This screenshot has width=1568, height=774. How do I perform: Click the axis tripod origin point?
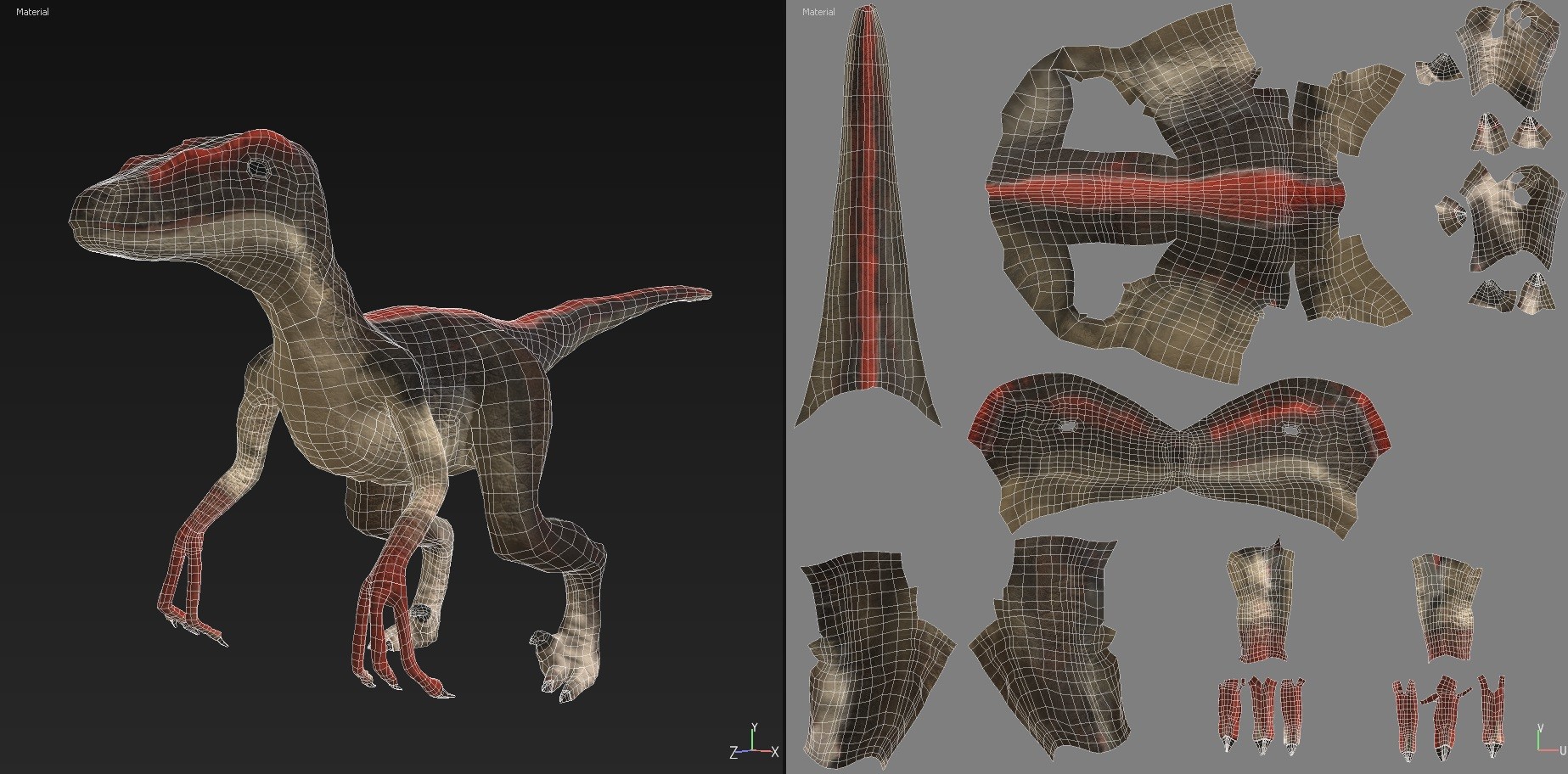752,750
